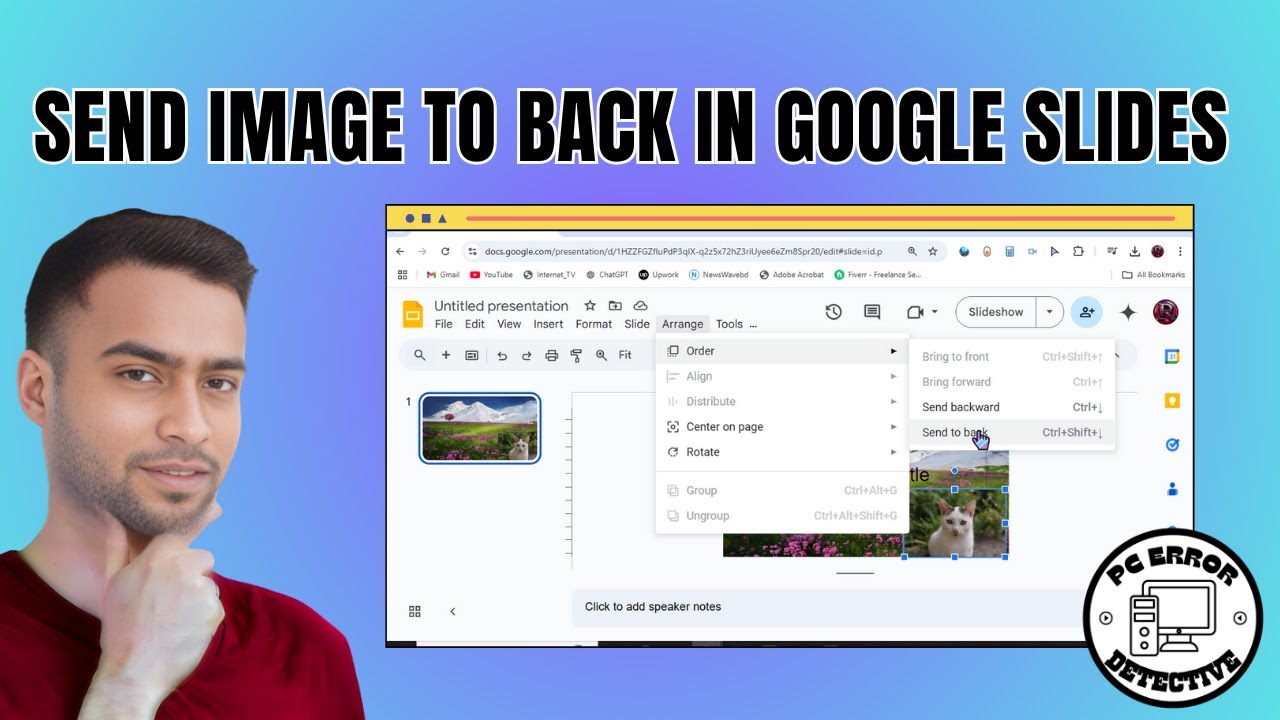Reload the browser page
Viewport: 1280px width, 720px height.
pos(445,251)
